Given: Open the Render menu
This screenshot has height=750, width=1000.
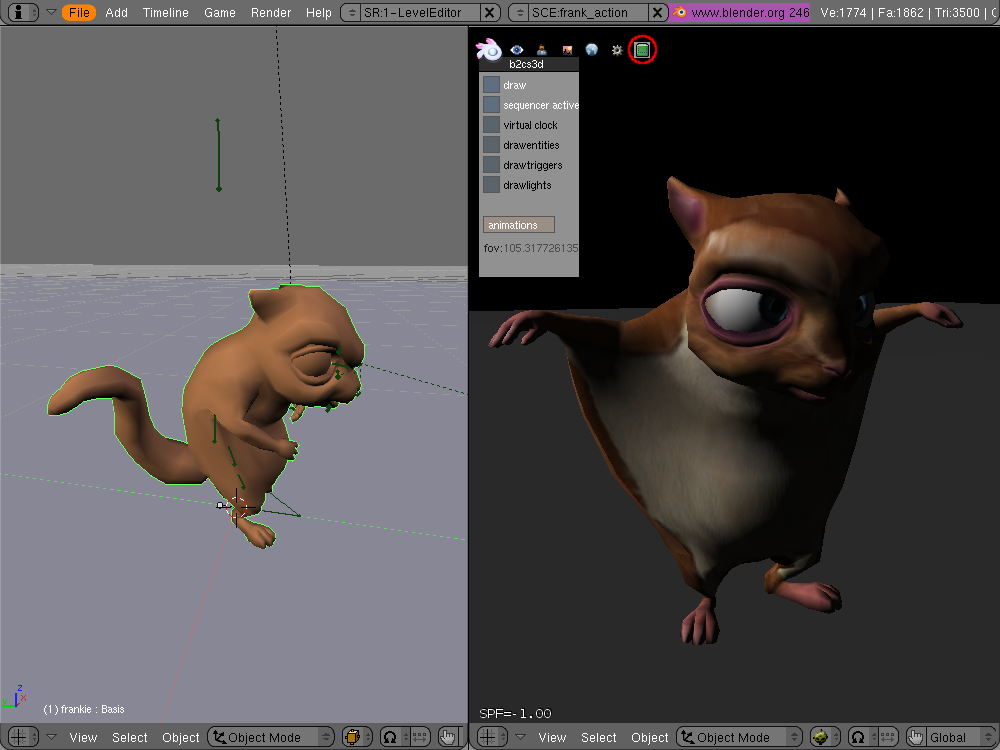Looking at the screenshot, I should pyautogui.click(x=271, y=12).
